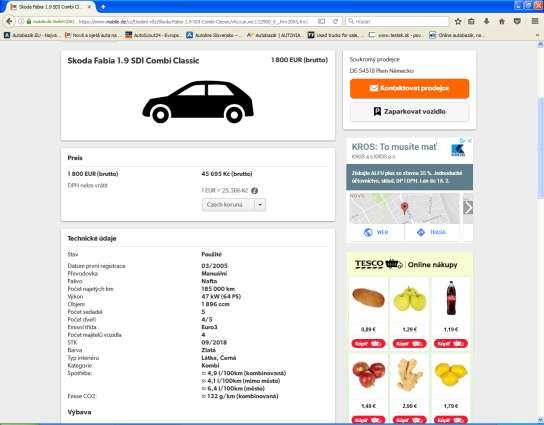Open the site info icon in address bar
Viewport: 544px width, 425px height.
click(21, 21)
